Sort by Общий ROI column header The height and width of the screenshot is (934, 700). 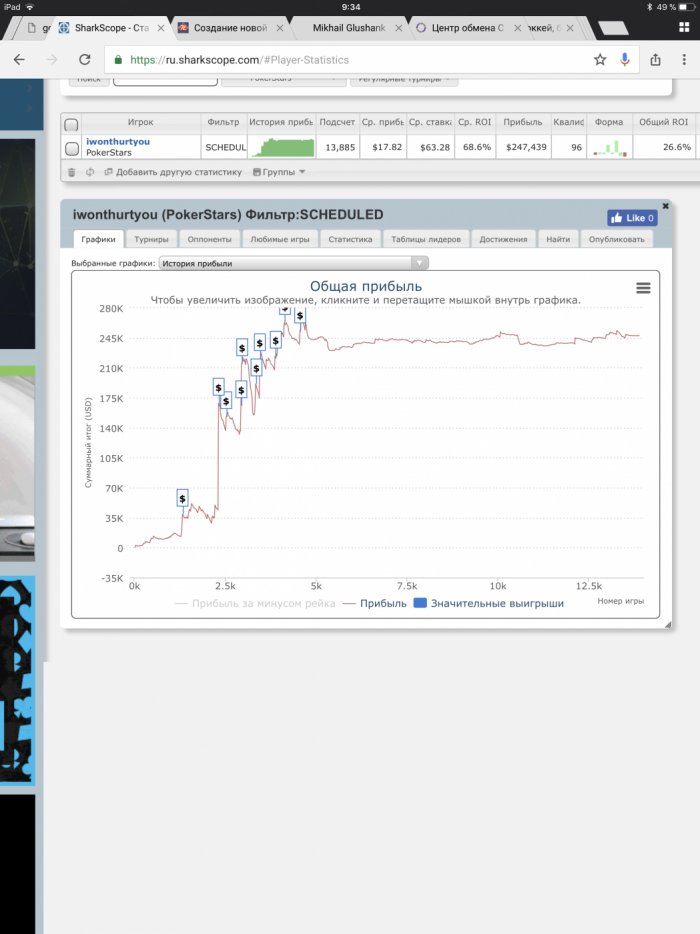[664, 122]
